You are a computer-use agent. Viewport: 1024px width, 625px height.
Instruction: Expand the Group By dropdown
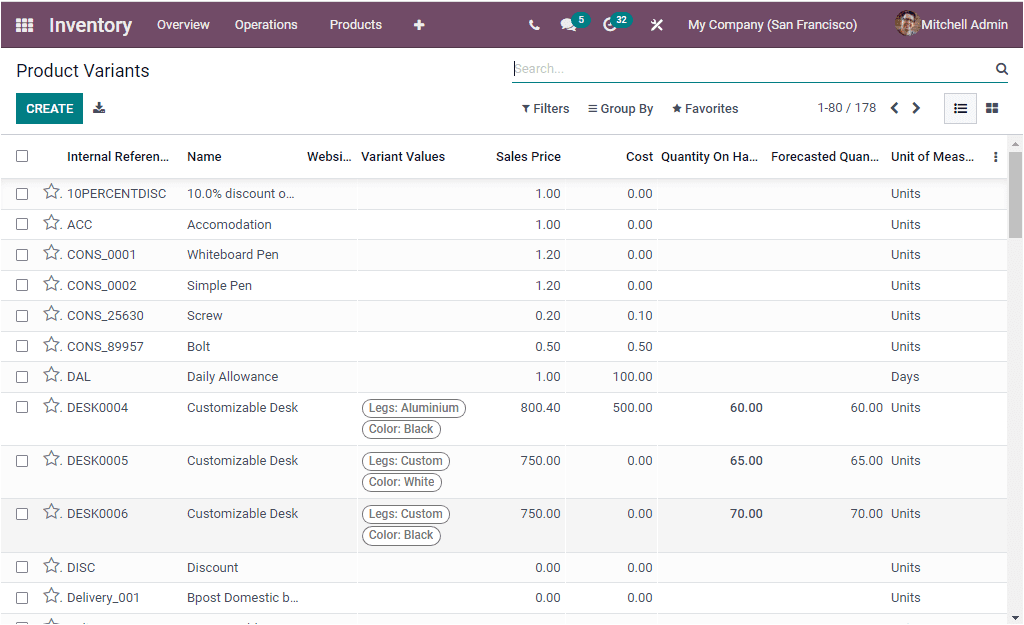click(x=620, y=108)
